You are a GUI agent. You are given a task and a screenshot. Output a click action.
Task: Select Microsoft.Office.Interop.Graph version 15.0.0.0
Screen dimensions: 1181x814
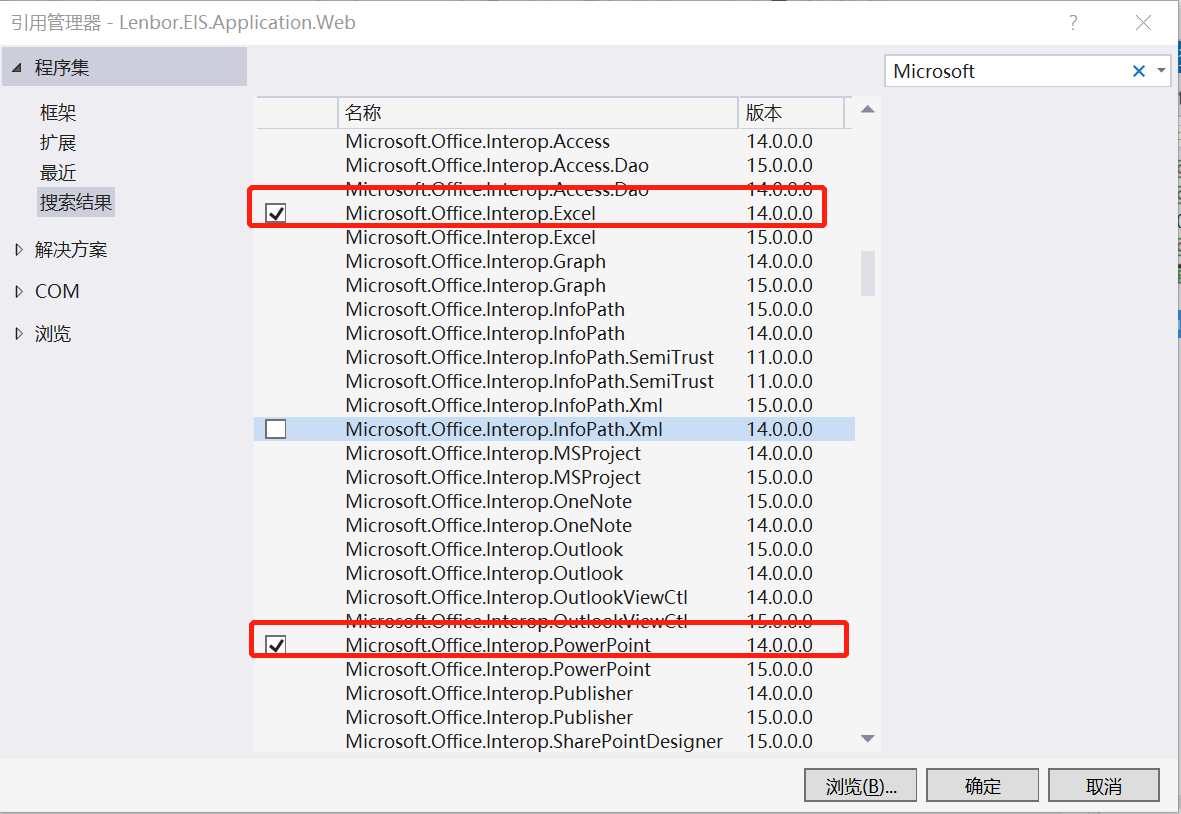coord(554,285)
